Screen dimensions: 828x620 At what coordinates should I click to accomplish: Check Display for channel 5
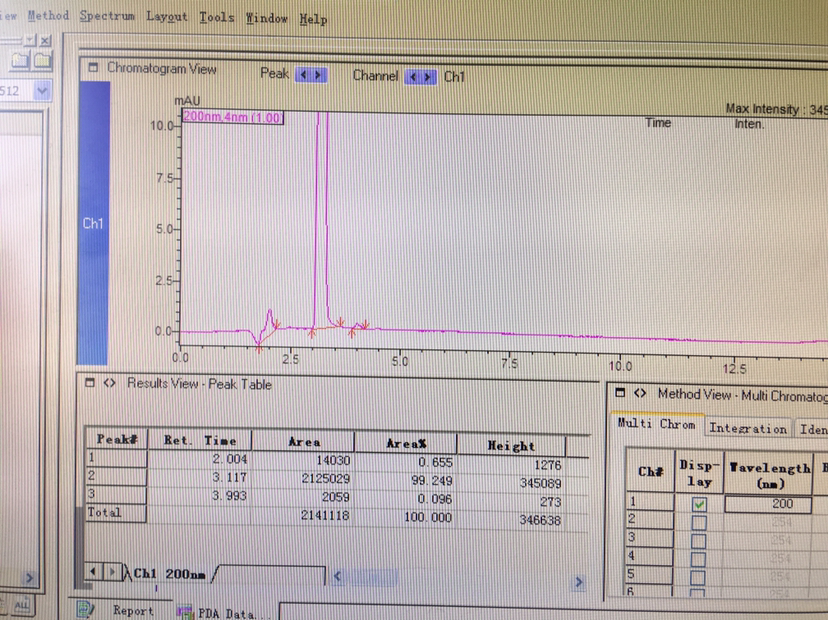click(x=698, y=577)
